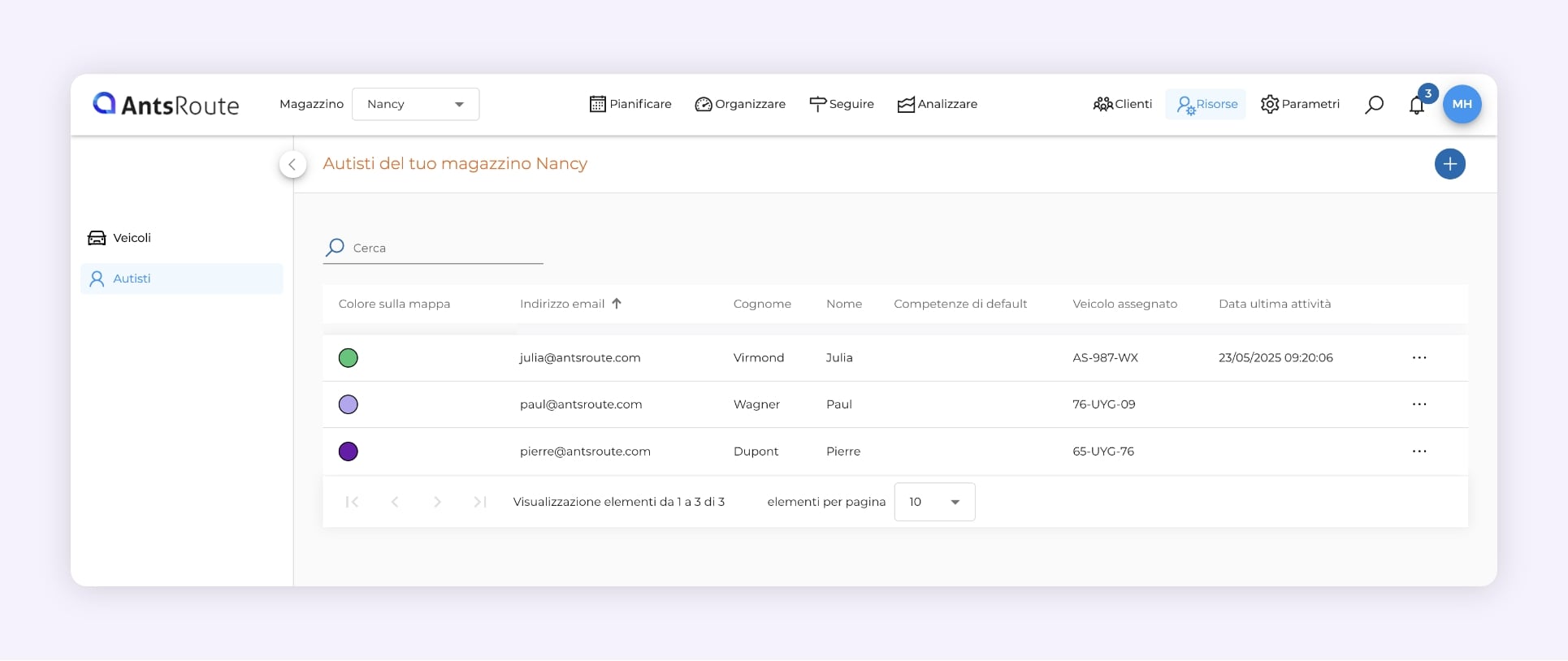Open the MH user profile avatar

pos(1462,104)
